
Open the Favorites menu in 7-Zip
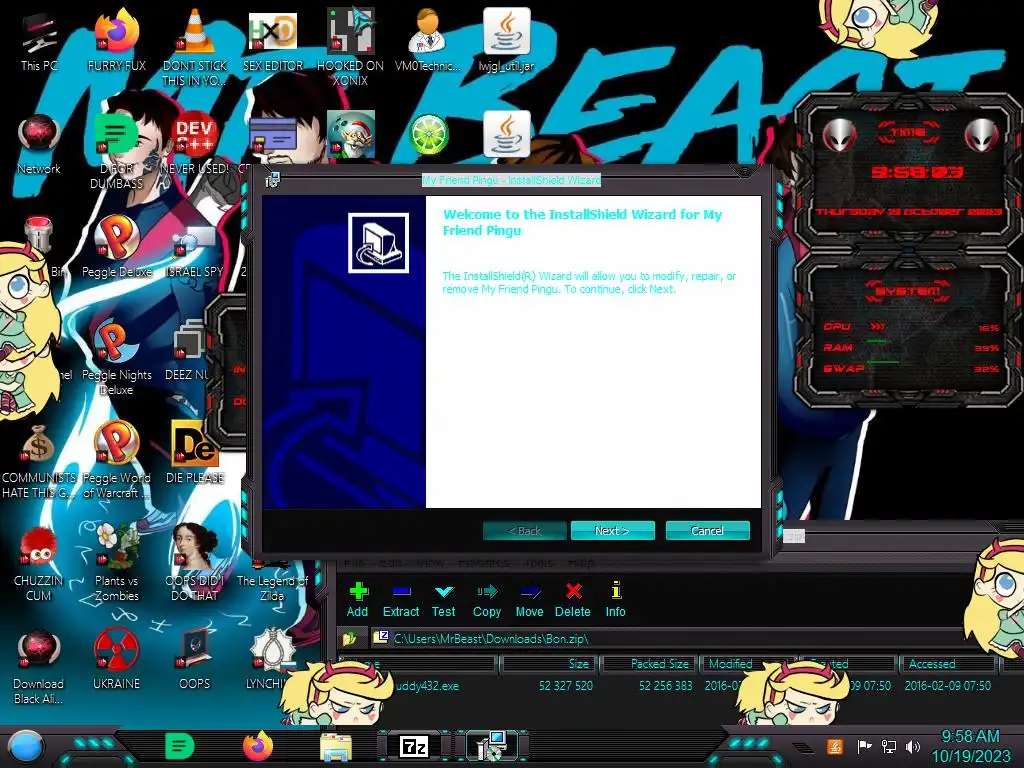tap(483, 562)
